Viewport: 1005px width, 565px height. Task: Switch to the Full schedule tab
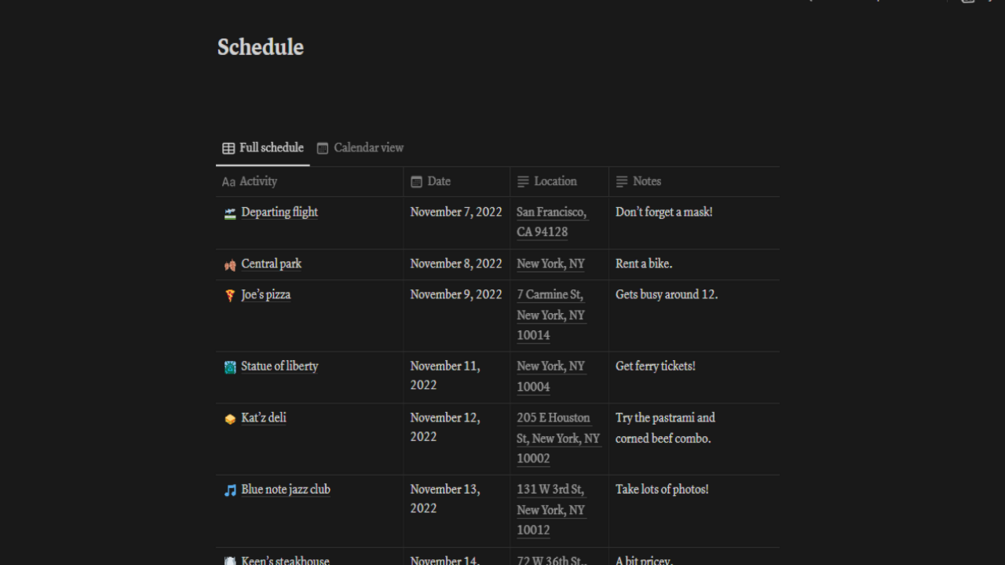click(x=263, y=148)
